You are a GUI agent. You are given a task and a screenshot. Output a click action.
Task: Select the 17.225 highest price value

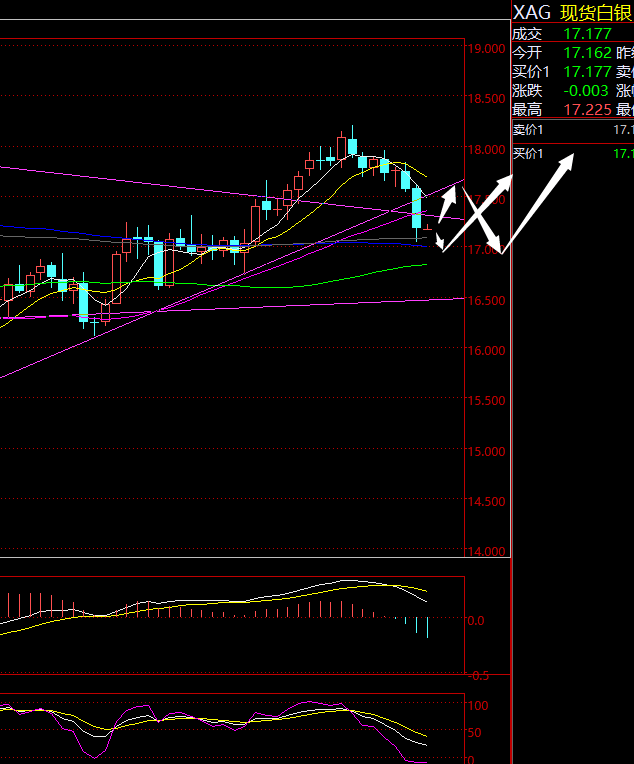point(587,110)
